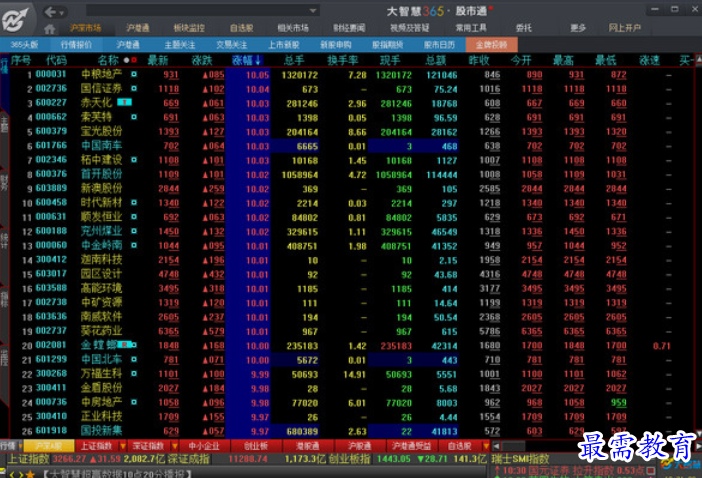The width and height of the screenshot is (702, 478).
Task: Click the square marker icon beside 中粮地产
Action: 134,74
